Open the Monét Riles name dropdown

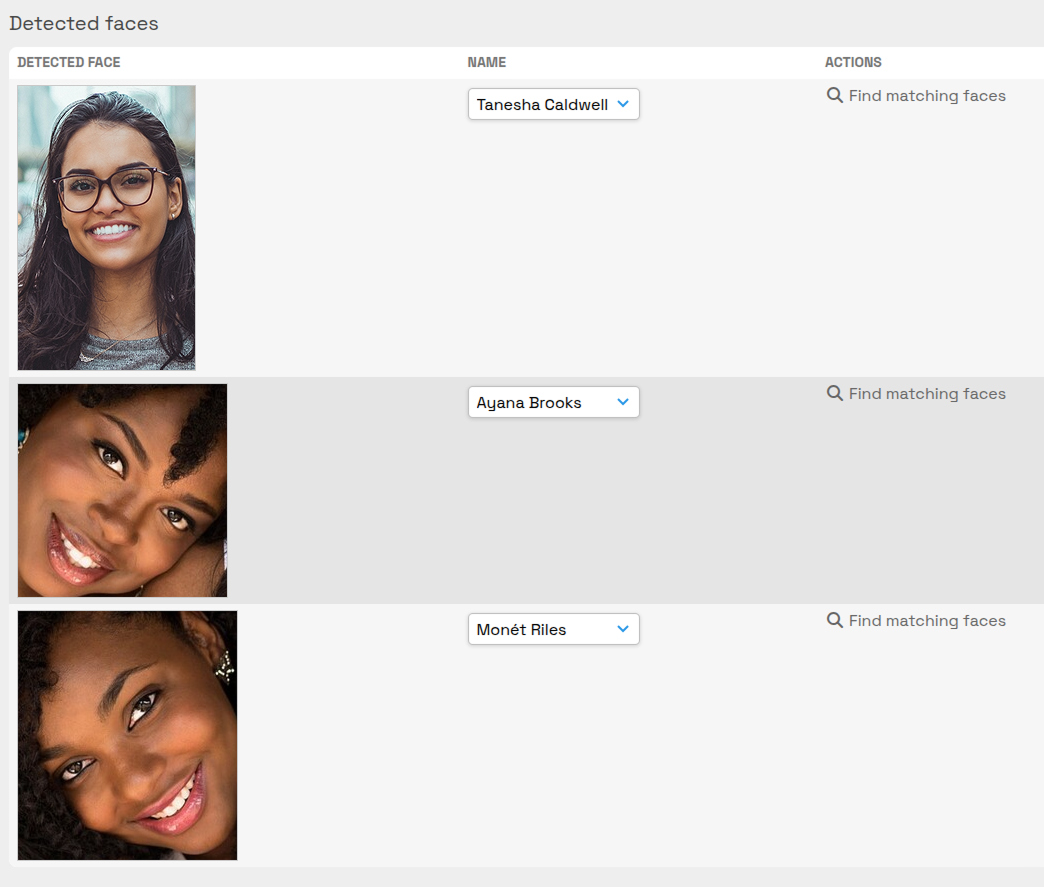tap(553, 629)
